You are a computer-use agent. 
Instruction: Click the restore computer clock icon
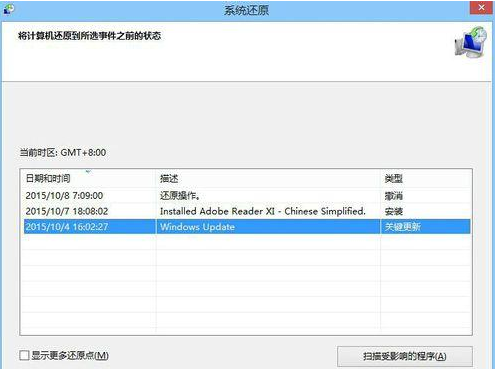[471, 42]
